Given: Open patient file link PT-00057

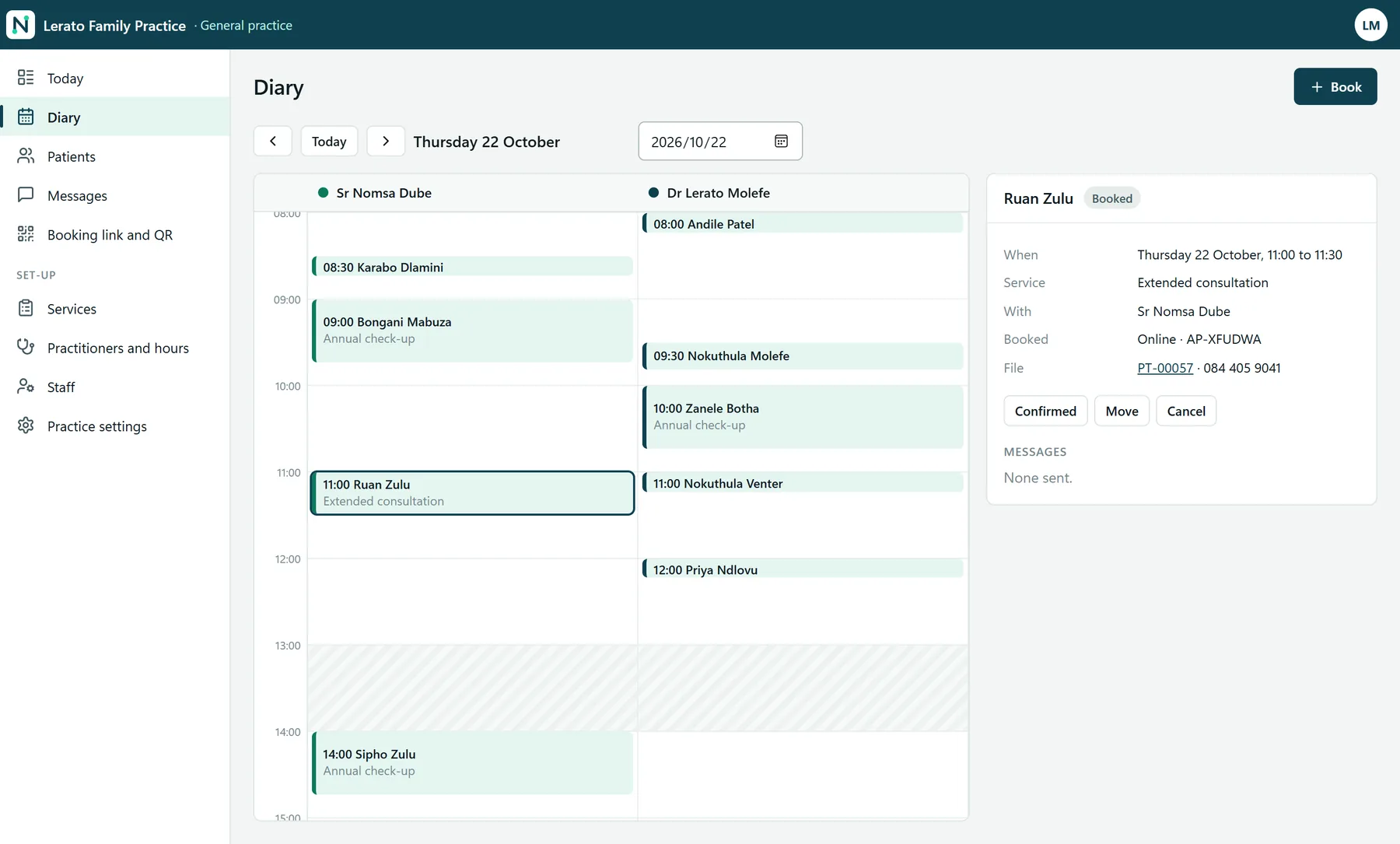Looking at the screenshot, I should pyautogui.click(x=1164, y=368).
